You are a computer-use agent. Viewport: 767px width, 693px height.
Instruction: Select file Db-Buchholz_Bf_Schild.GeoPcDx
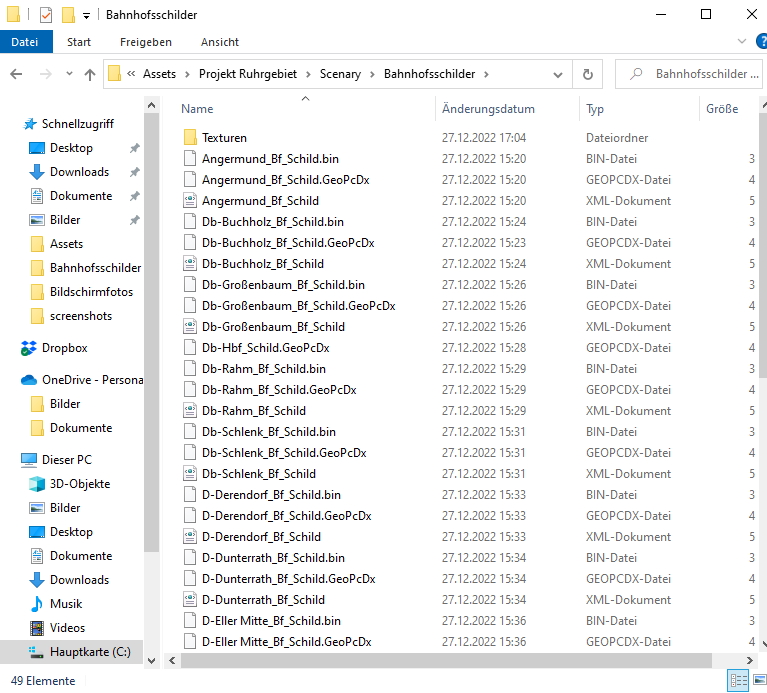click(288, 243)
